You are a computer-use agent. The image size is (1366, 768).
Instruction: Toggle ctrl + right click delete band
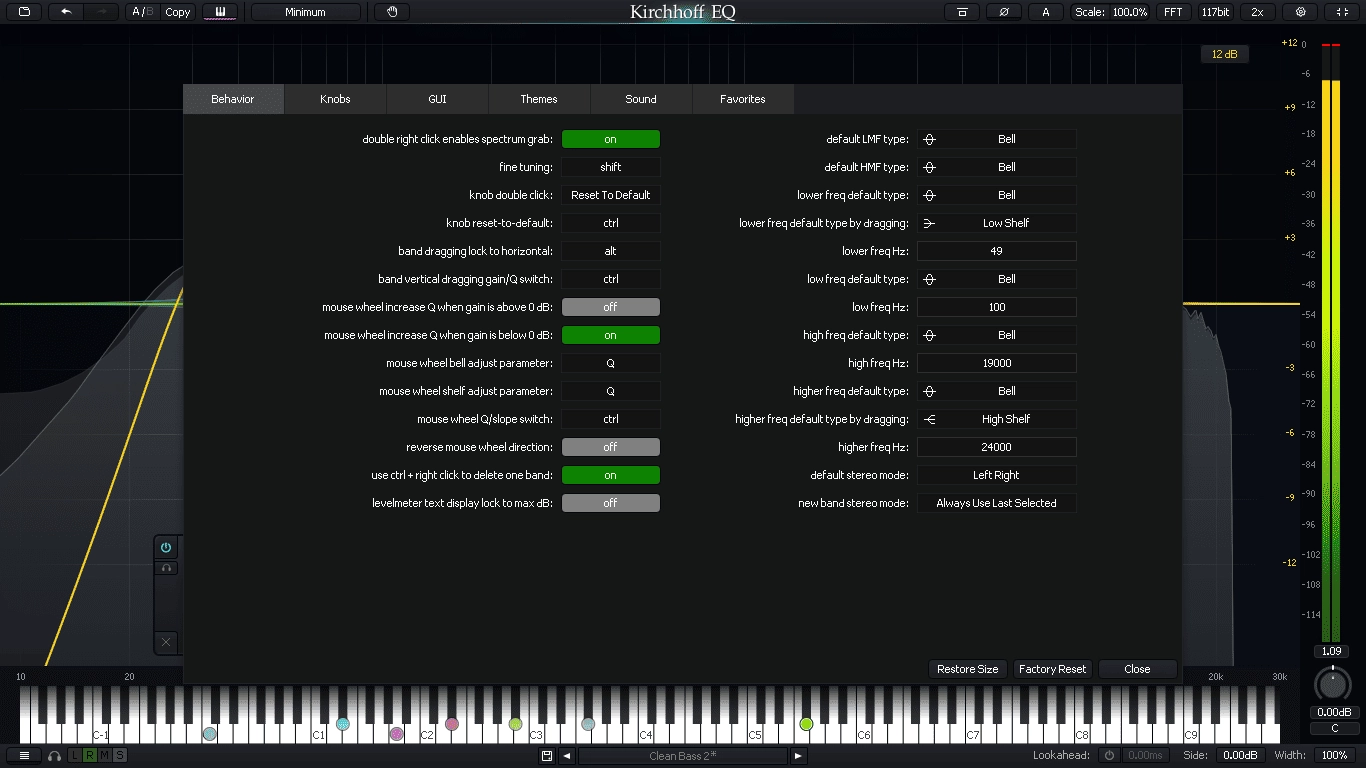click(x=611, y=475)
